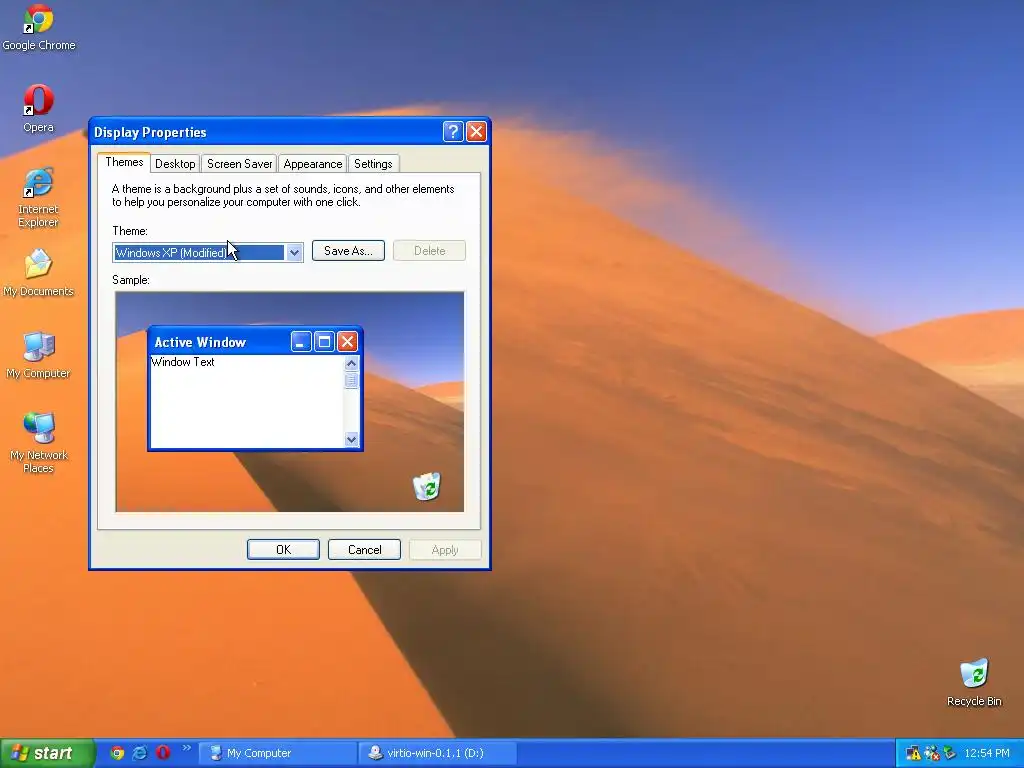Switch to the Themes tab
1024x768 pixels.
pyautogui.click(x=124, y=163)
